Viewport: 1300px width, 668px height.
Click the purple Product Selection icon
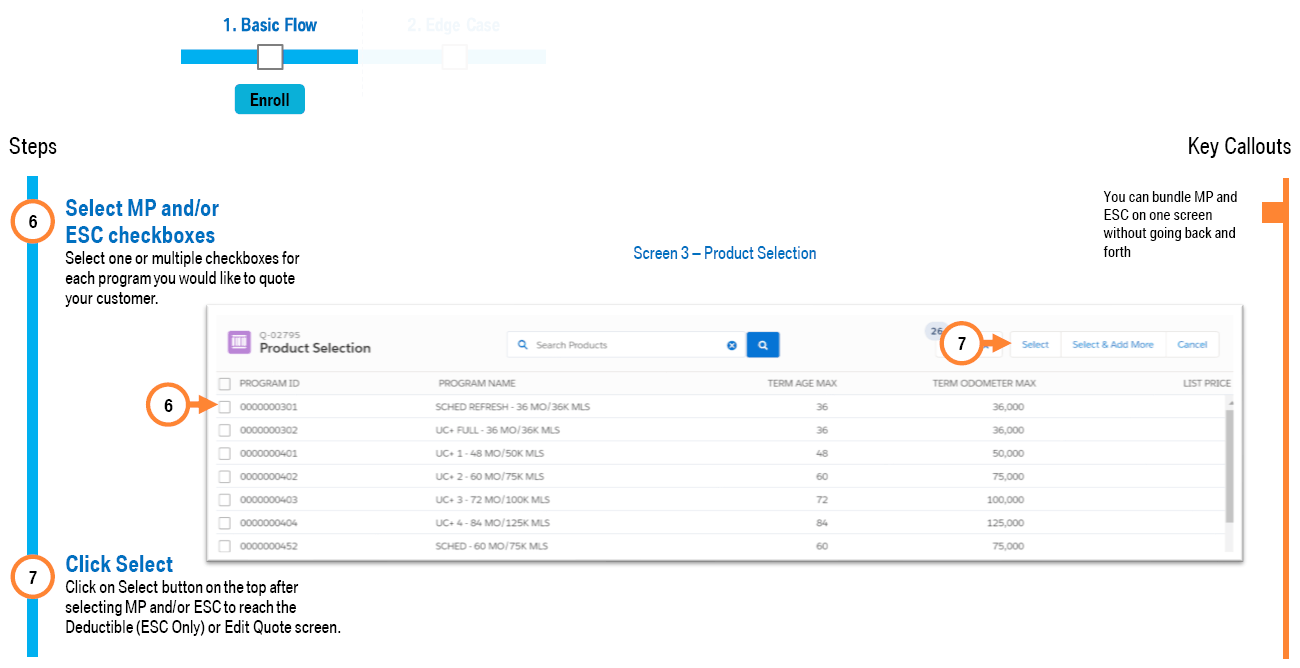point(240,343)
